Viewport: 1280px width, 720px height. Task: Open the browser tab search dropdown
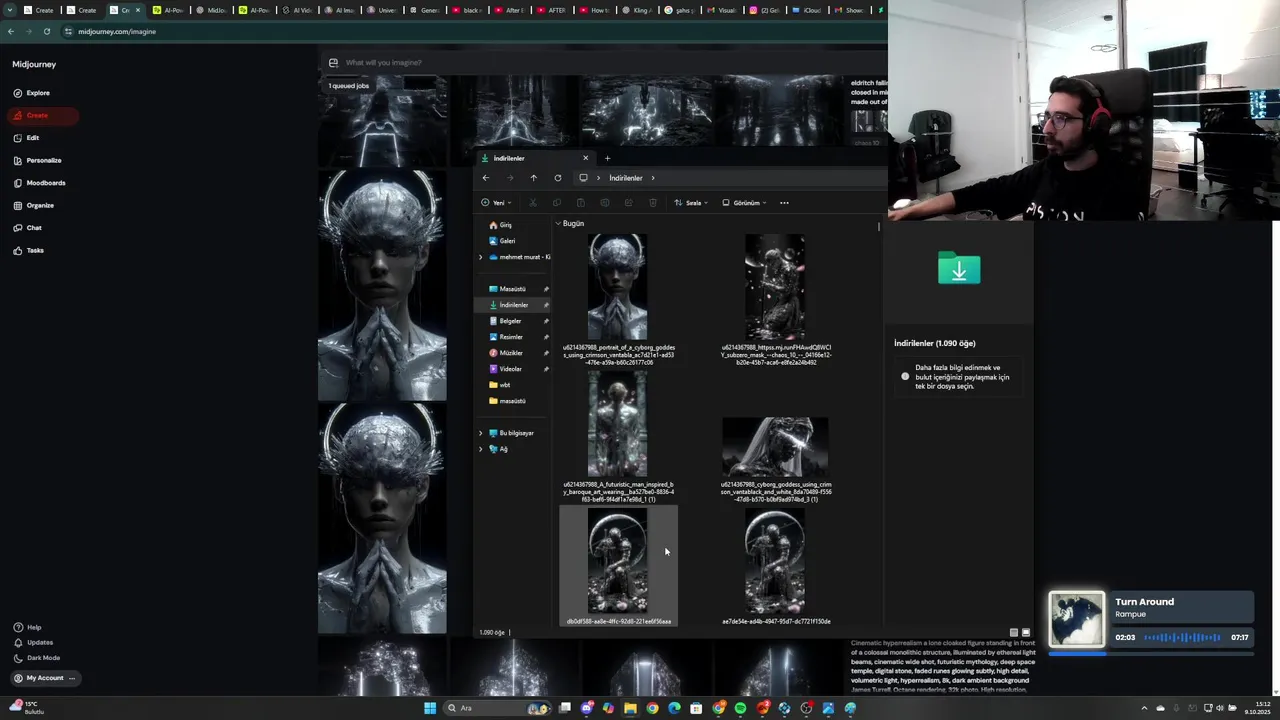coord(10,10)
